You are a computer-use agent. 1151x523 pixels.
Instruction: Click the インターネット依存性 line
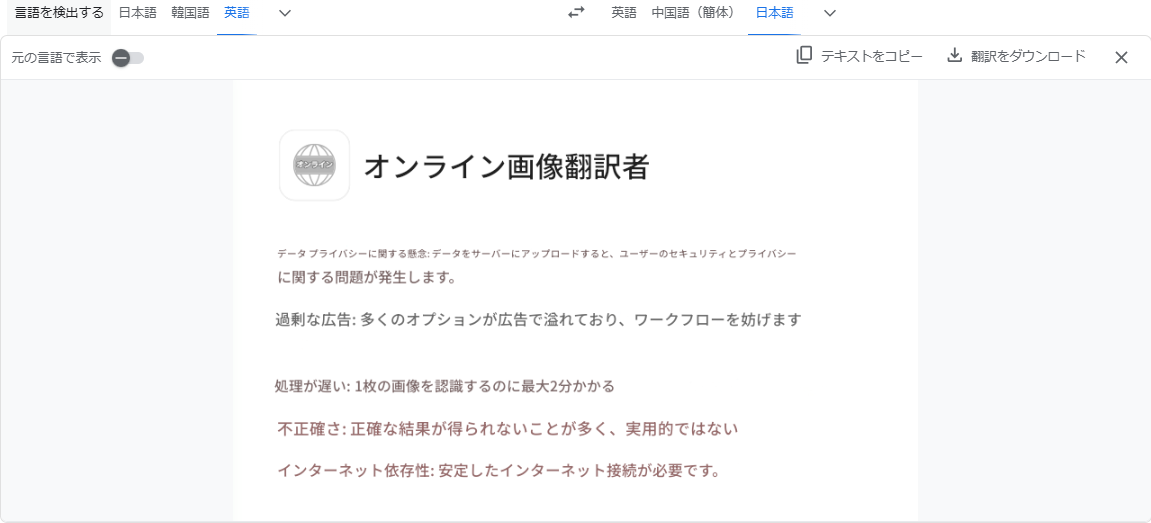[x=498, y=470]
